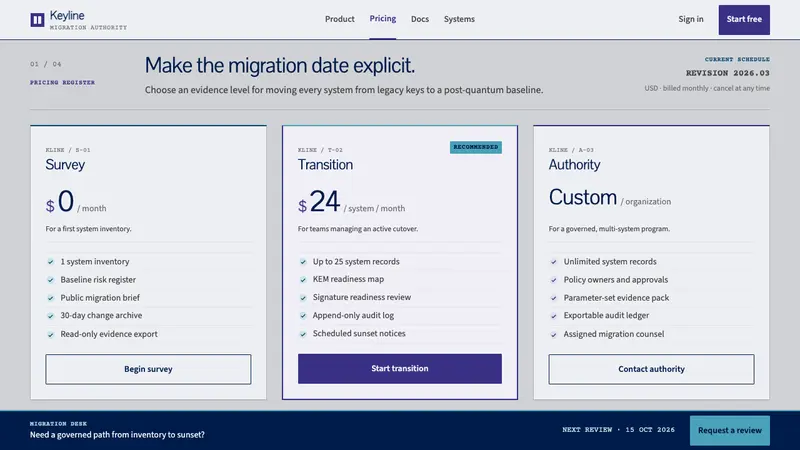Select the Pricing nav tab

(x=383, y=18)
